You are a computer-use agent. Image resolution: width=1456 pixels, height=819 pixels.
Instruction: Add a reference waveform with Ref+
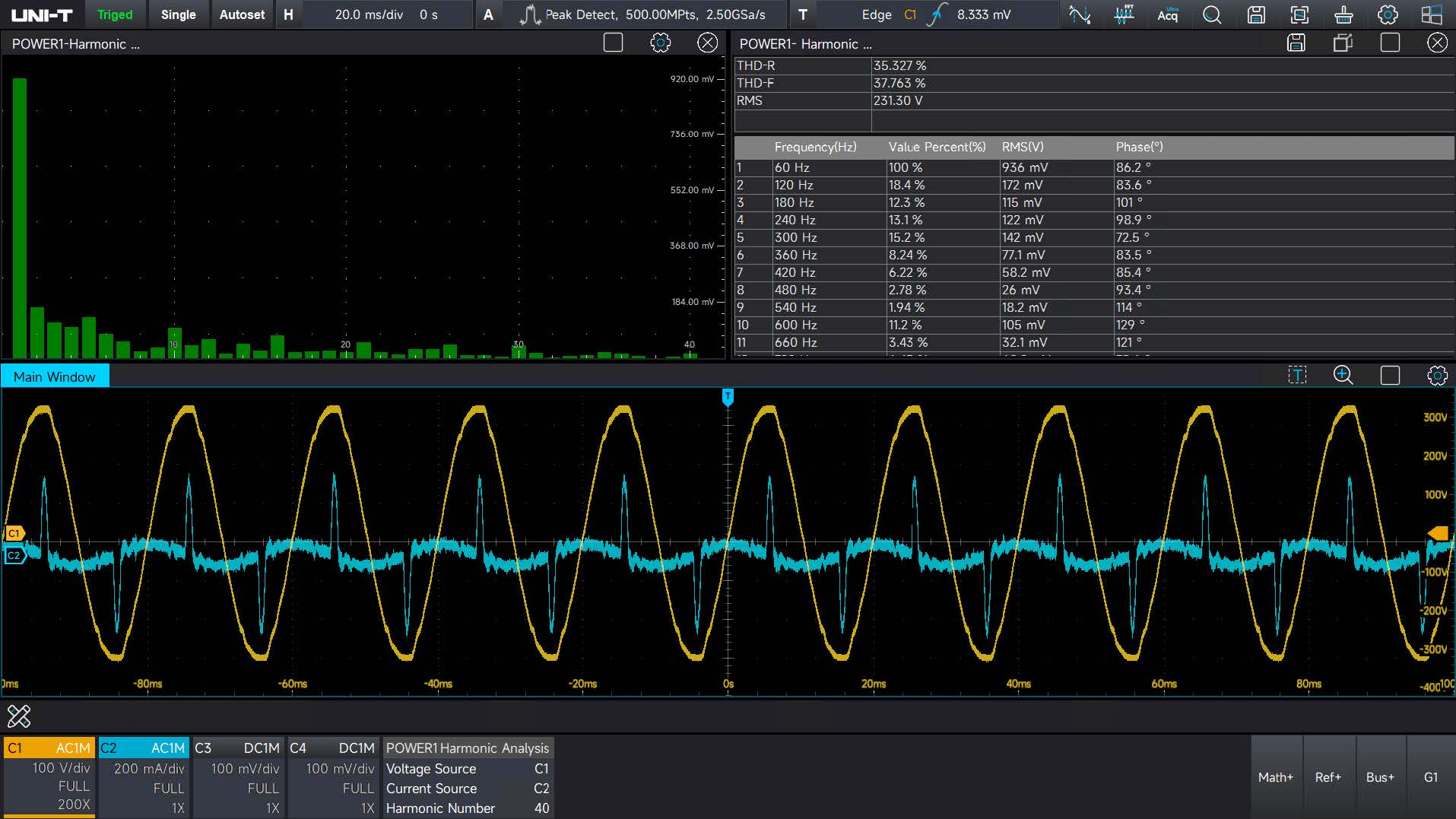1328,777
